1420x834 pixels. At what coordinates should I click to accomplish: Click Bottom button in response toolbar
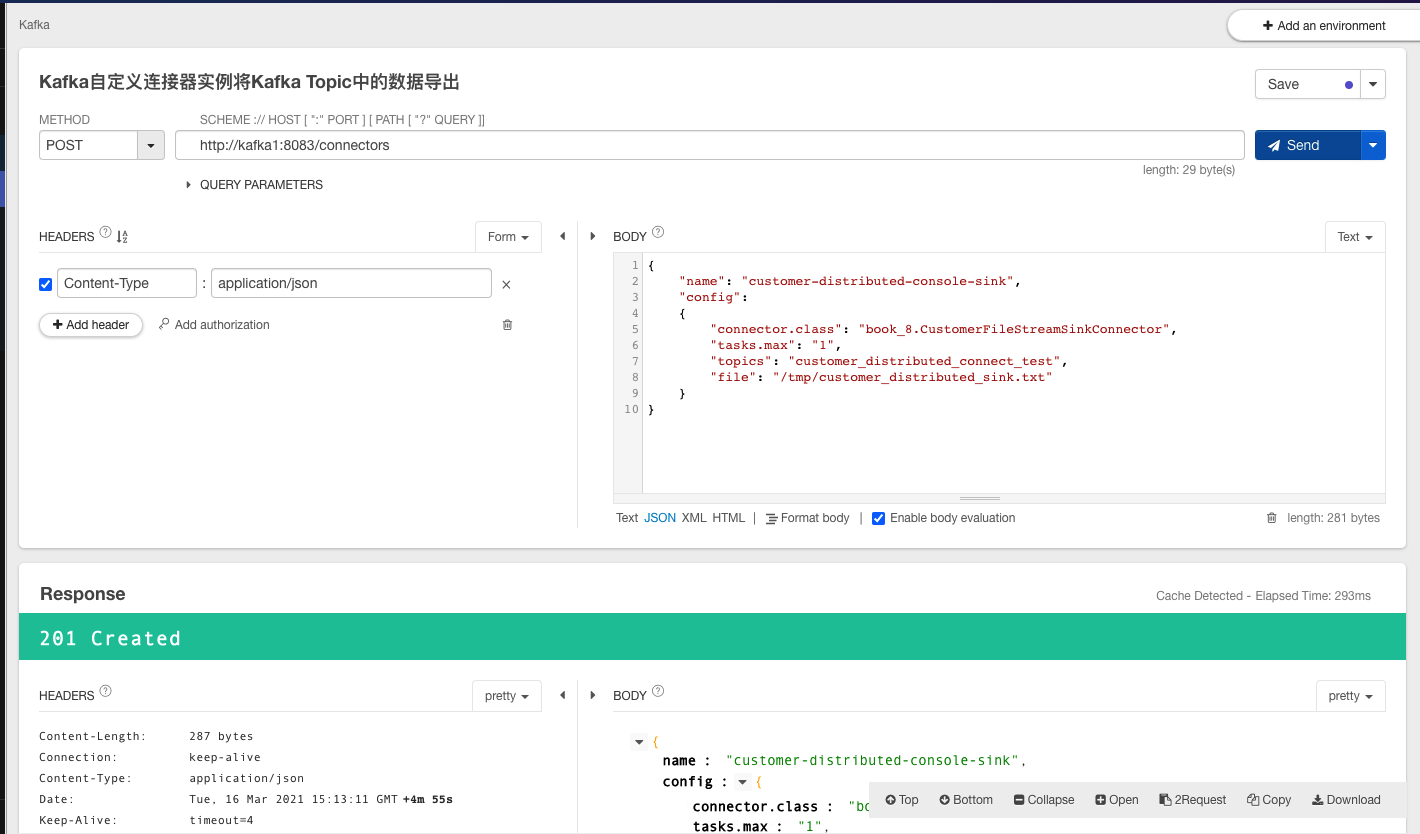tap(966, 800)
